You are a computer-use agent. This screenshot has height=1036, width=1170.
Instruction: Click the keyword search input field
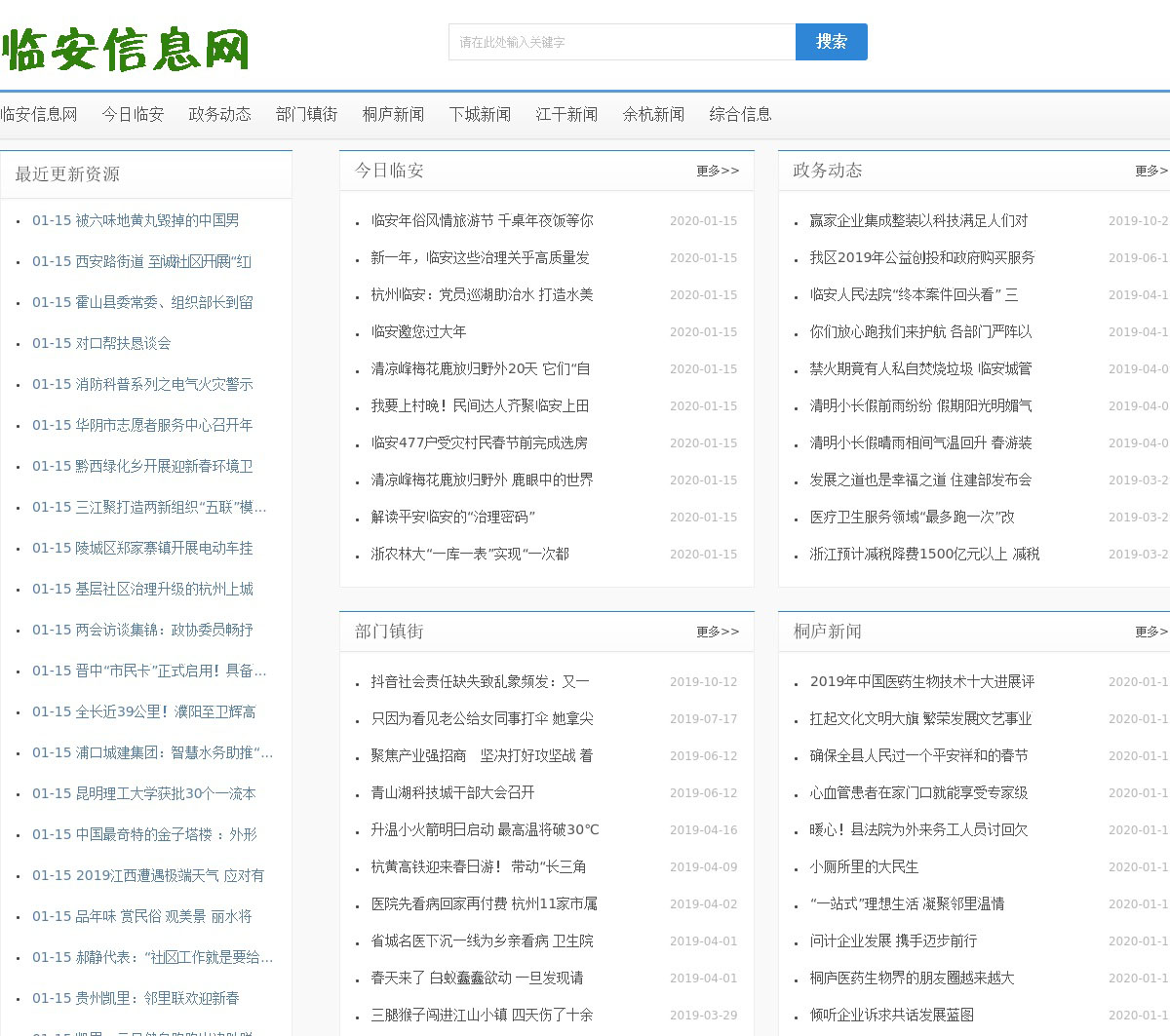tap(621, 42)
